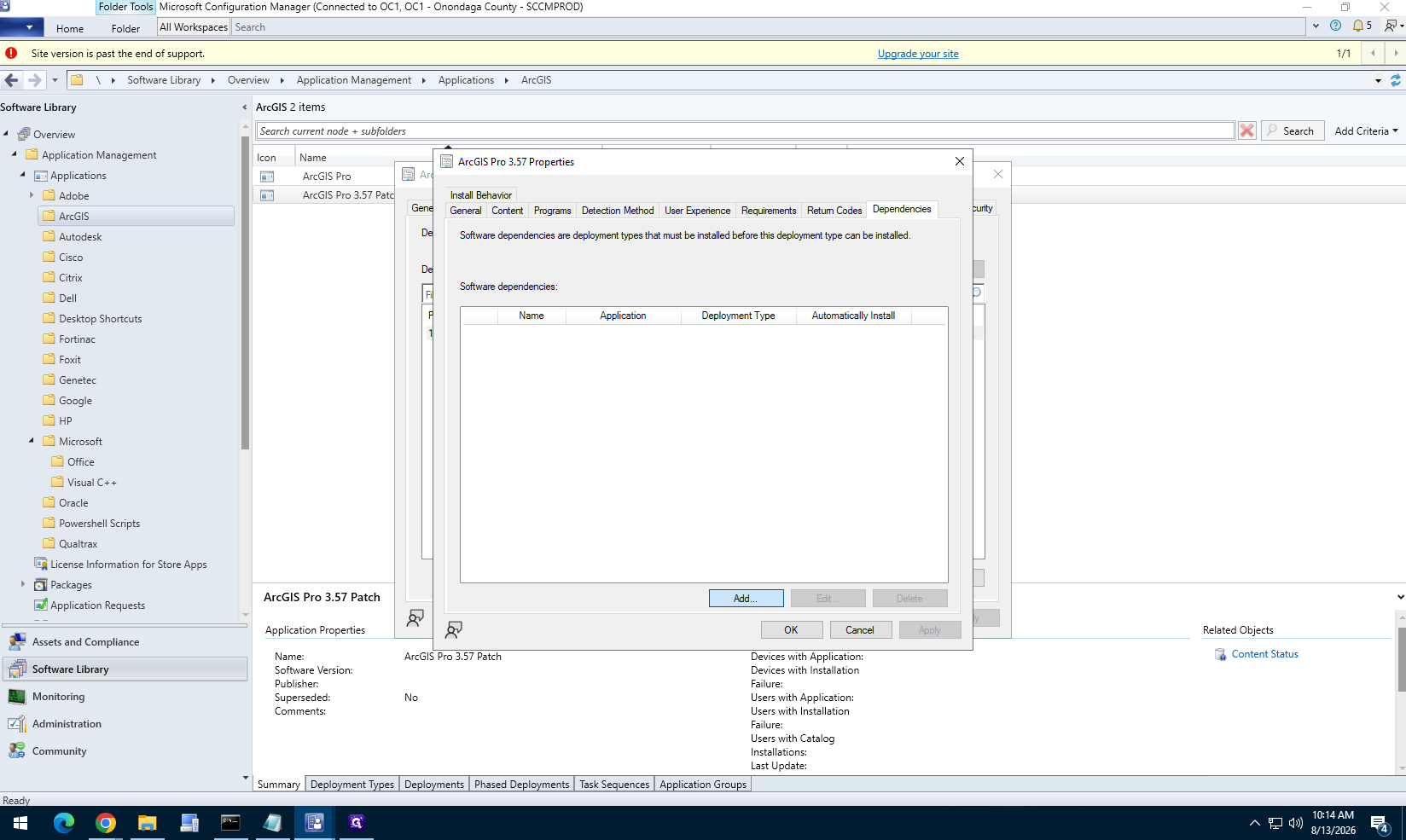Click the Search current node input field

pyautogui.click(x=746, y=130)
